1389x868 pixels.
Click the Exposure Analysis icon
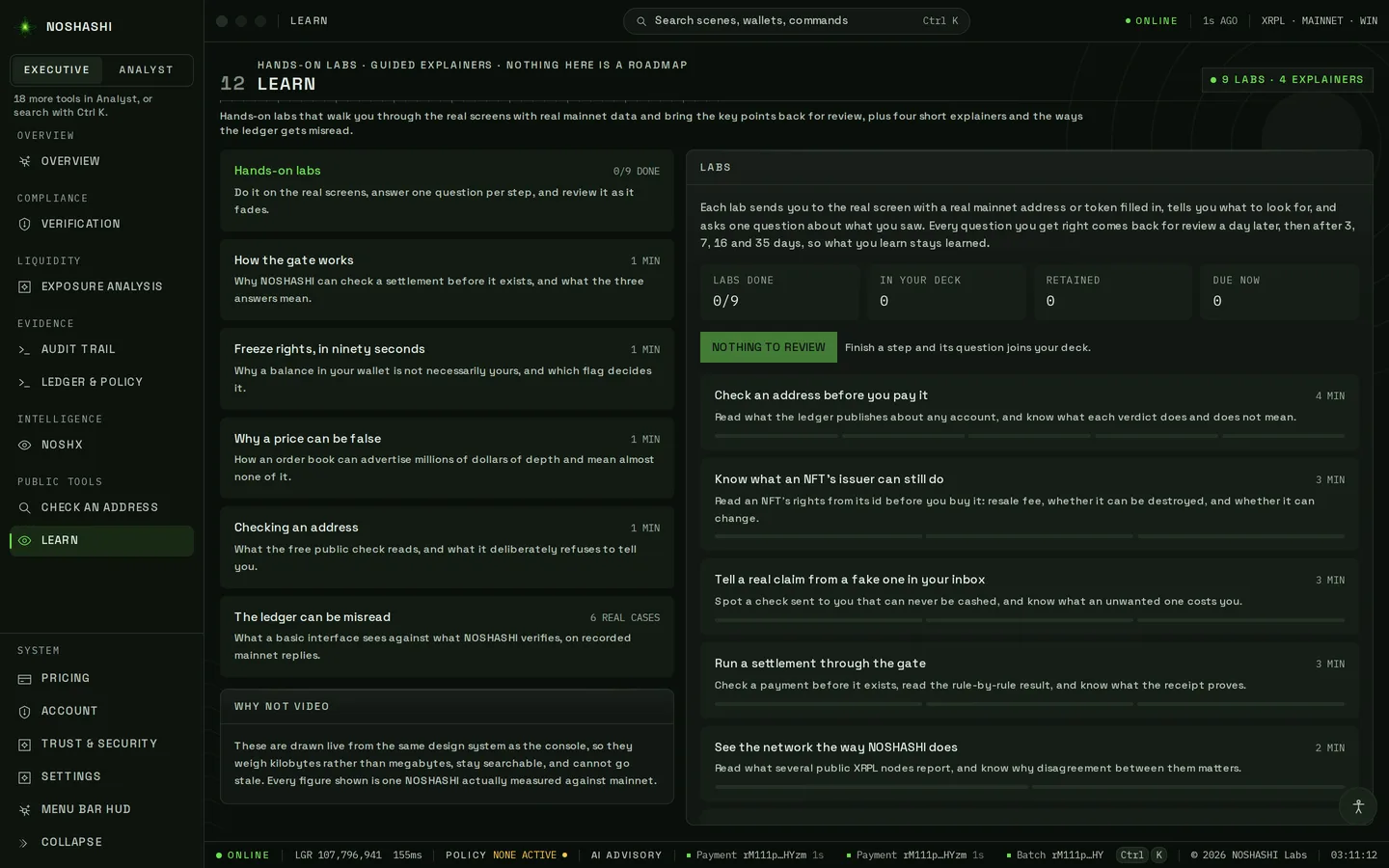pyautogui.click(x=25, y=286)
